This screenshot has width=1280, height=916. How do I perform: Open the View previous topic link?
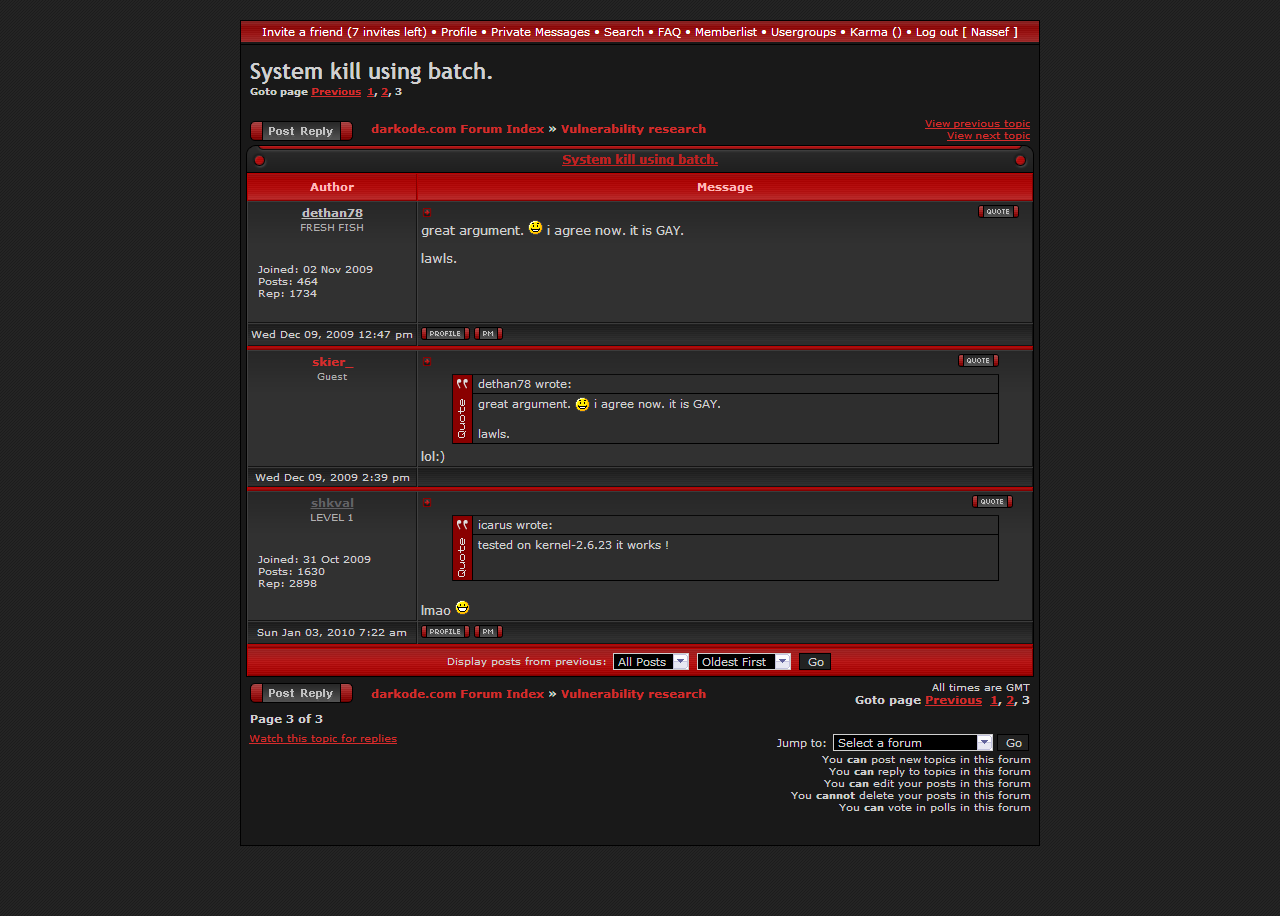(976, 124)
